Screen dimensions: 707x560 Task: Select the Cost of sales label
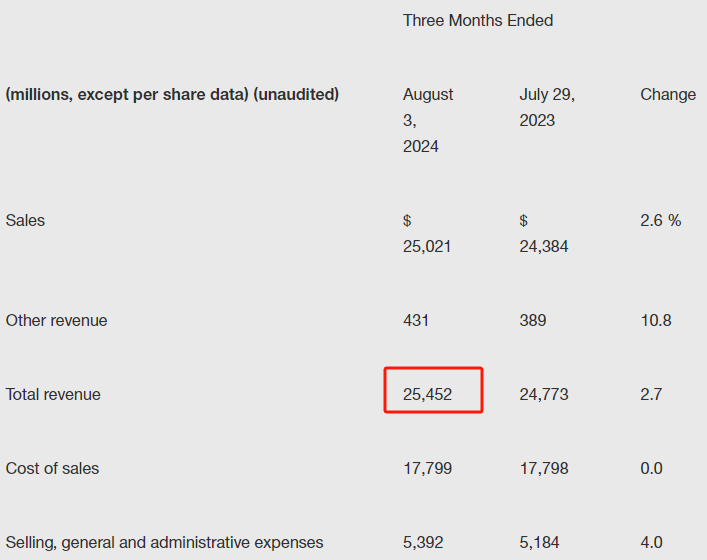[x=52, y=468]
